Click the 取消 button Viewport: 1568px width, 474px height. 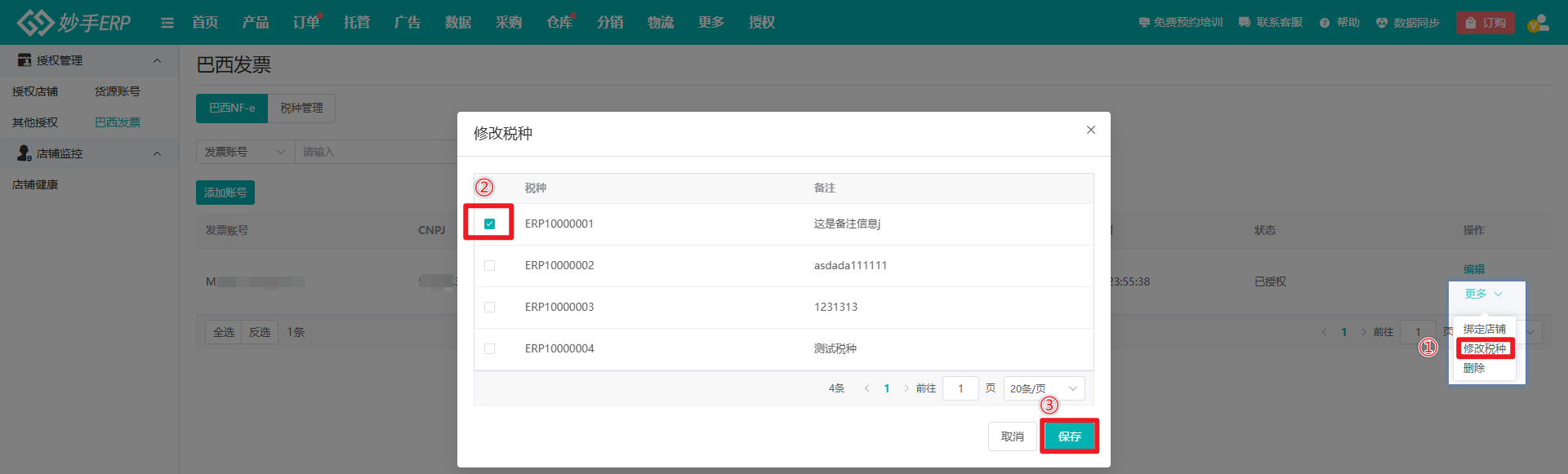pyautogui.click(x=1012, y=436)
